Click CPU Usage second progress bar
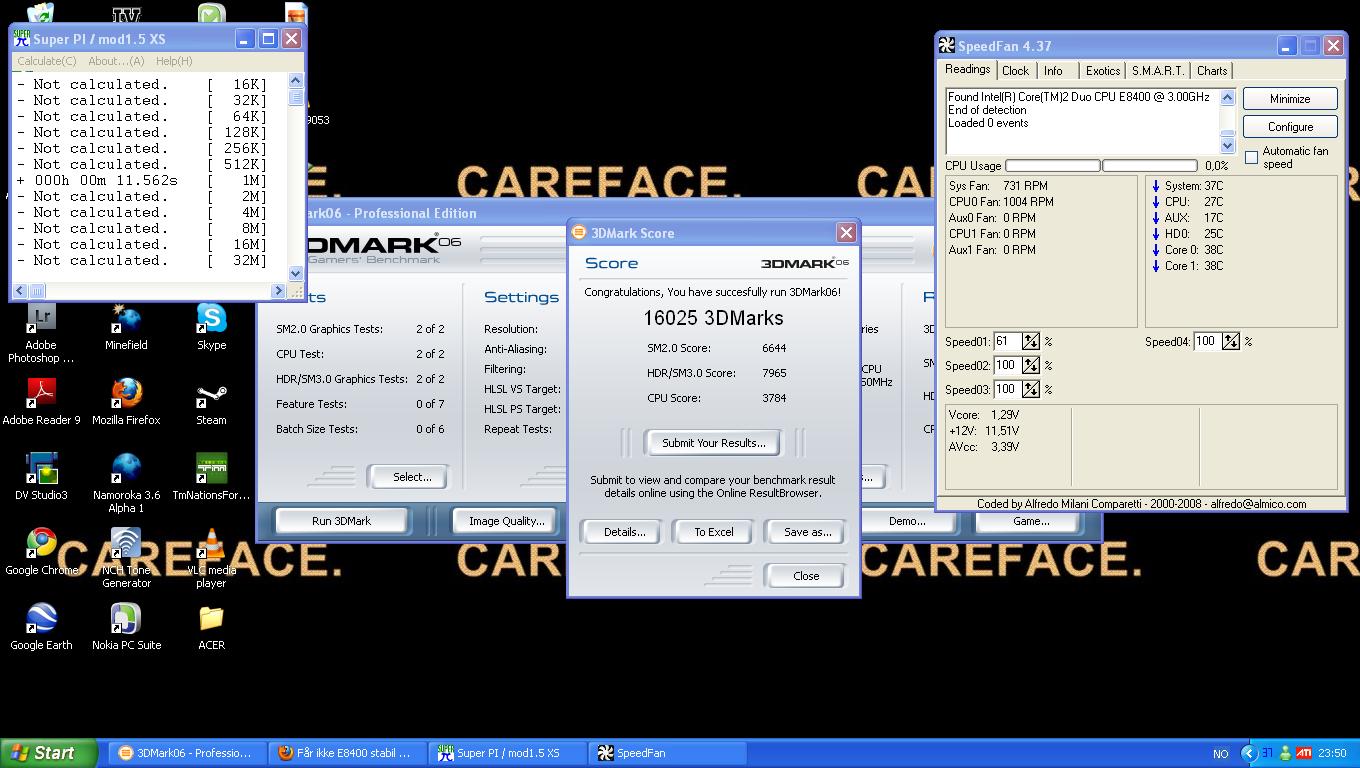This screenshot has height=768, width=1360. click(1150, 166)
